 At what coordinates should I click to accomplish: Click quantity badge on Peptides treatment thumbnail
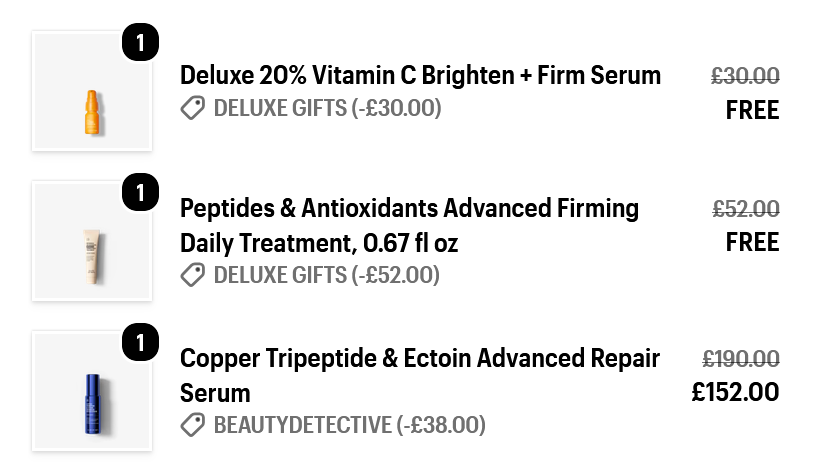click(140, 192)
